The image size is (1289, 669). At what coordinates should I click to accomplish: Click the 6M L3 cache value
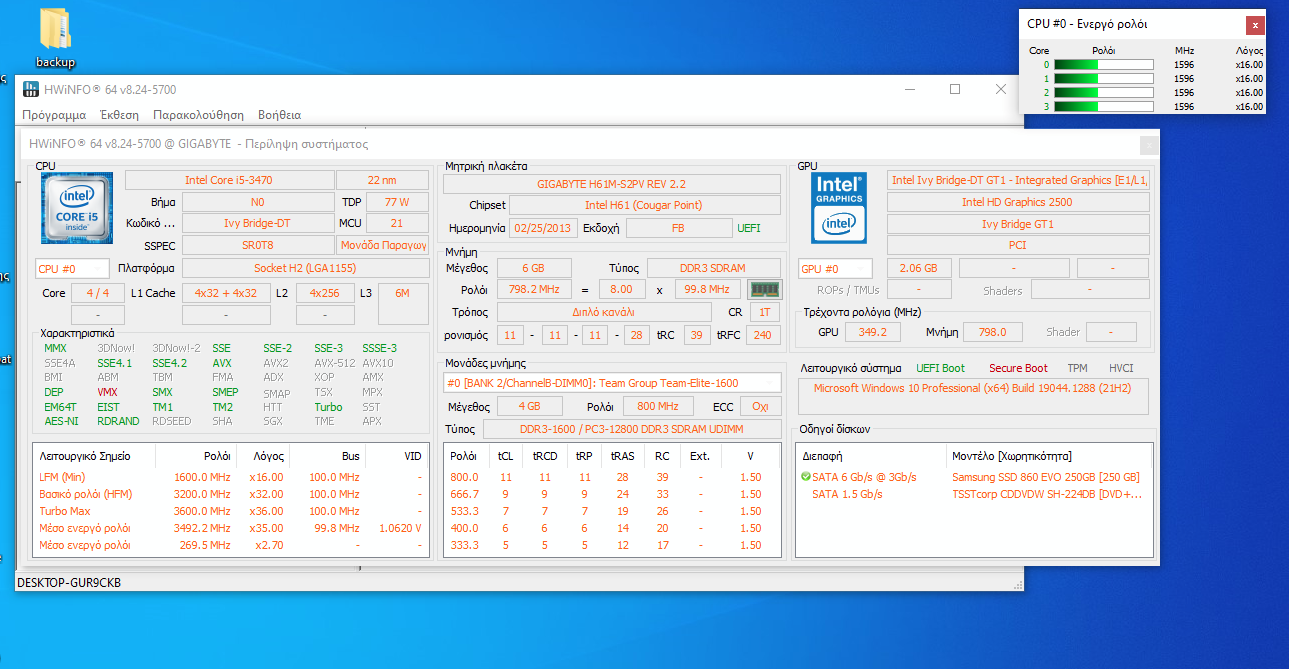[x=402, y=293]
